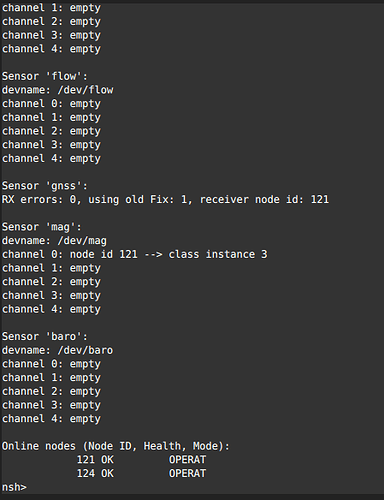384x500 pixels.
Task: Click the receiver node id: 121 text
Action: [264, 199]
